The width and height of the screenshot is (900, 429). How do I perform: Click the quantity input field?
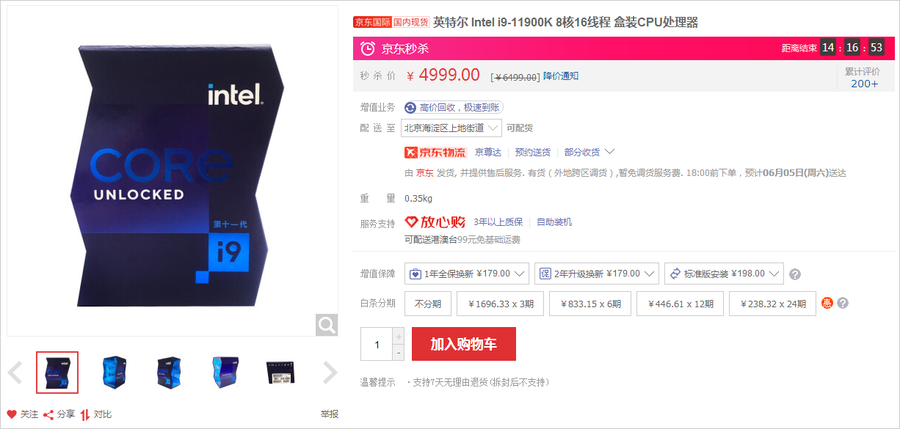click(x=377, y=345)
